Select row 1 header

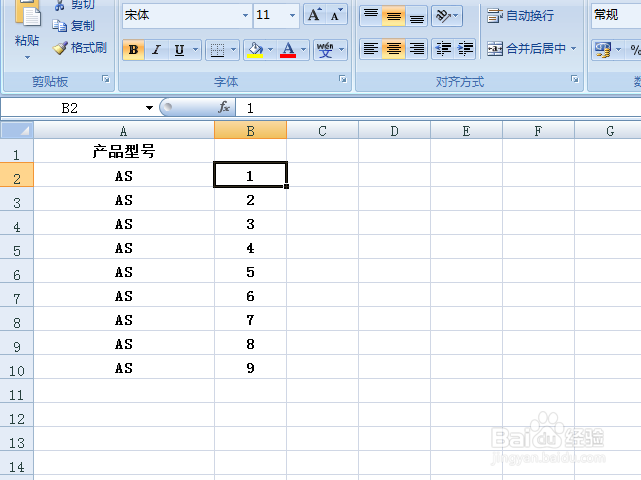[x=16, y=151]
